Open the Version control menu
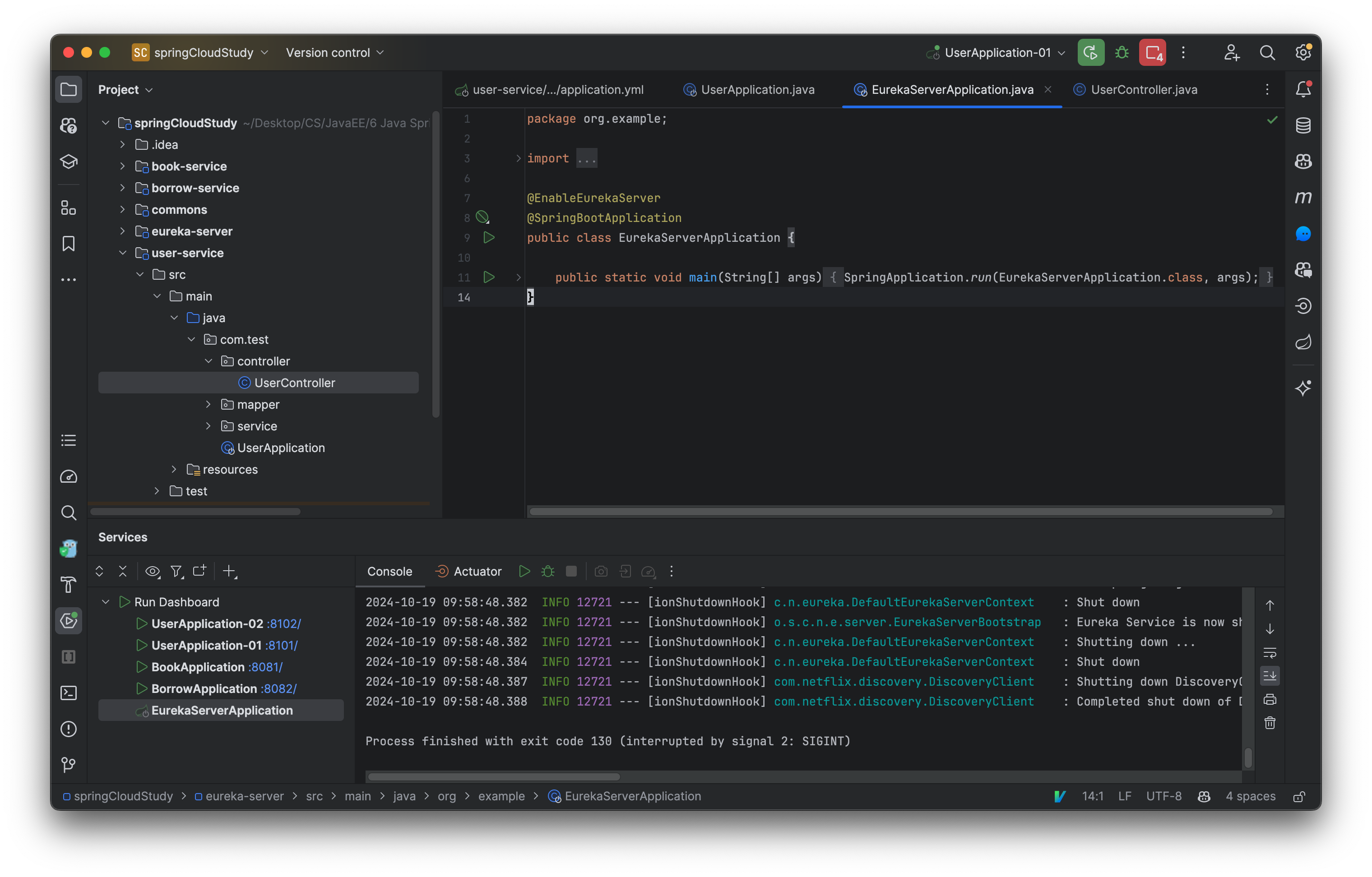The width and height of the screenshot is (1372, 877). (335, 52)
